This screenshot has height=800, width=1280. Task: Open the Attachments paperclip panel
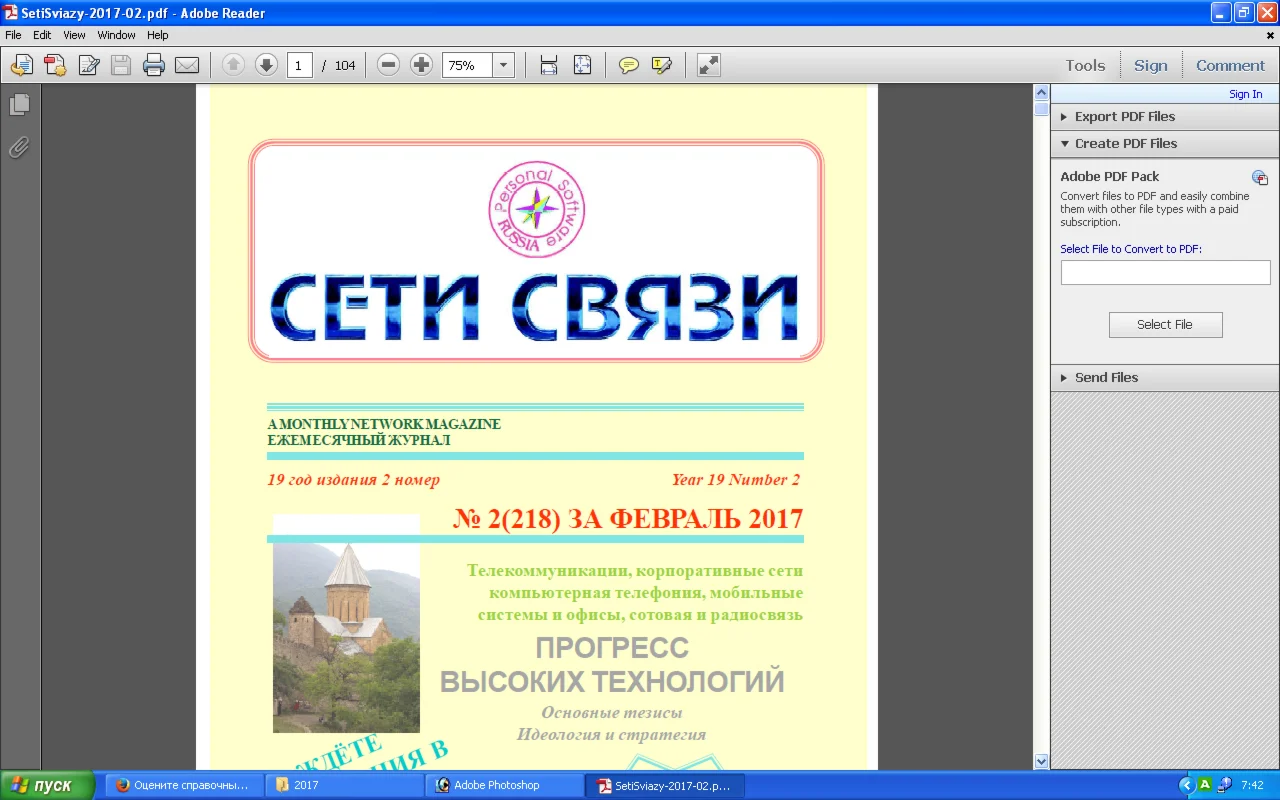(x=20, y=147)
